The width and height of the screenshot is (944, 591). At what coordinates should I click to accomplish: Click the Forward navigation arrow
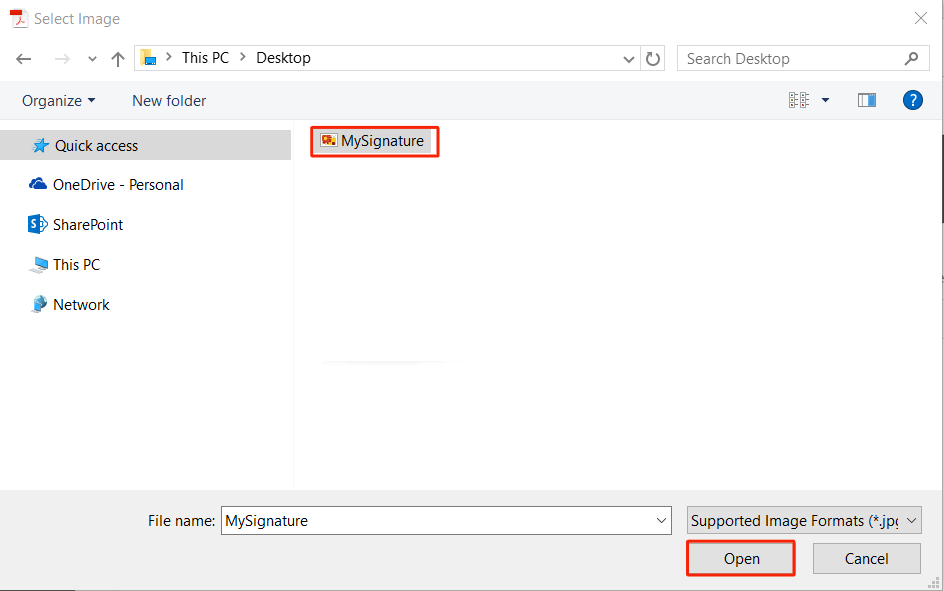[62, 59]
